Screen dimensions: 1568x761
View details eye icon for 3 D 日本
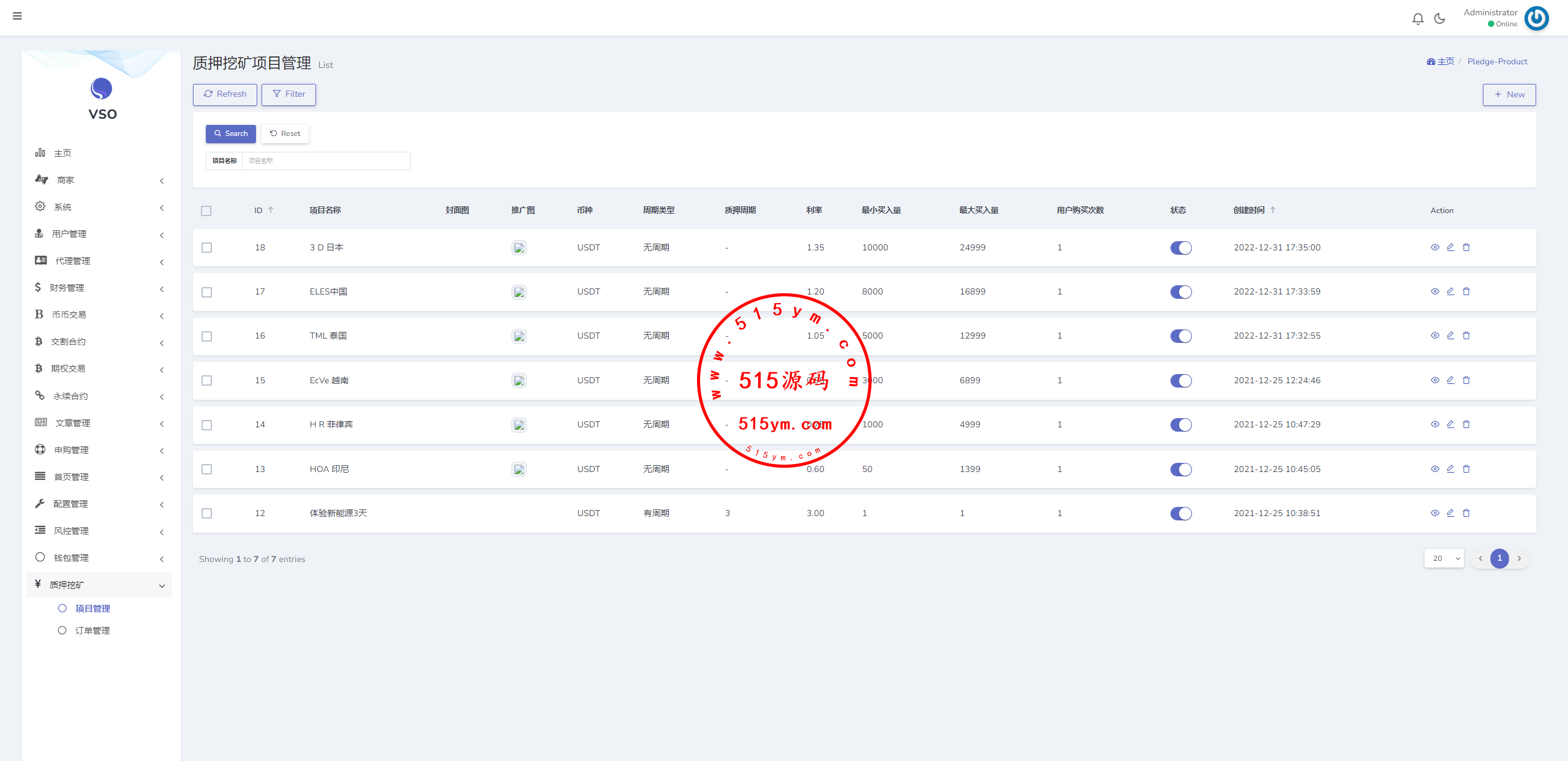click(1434, 247)
